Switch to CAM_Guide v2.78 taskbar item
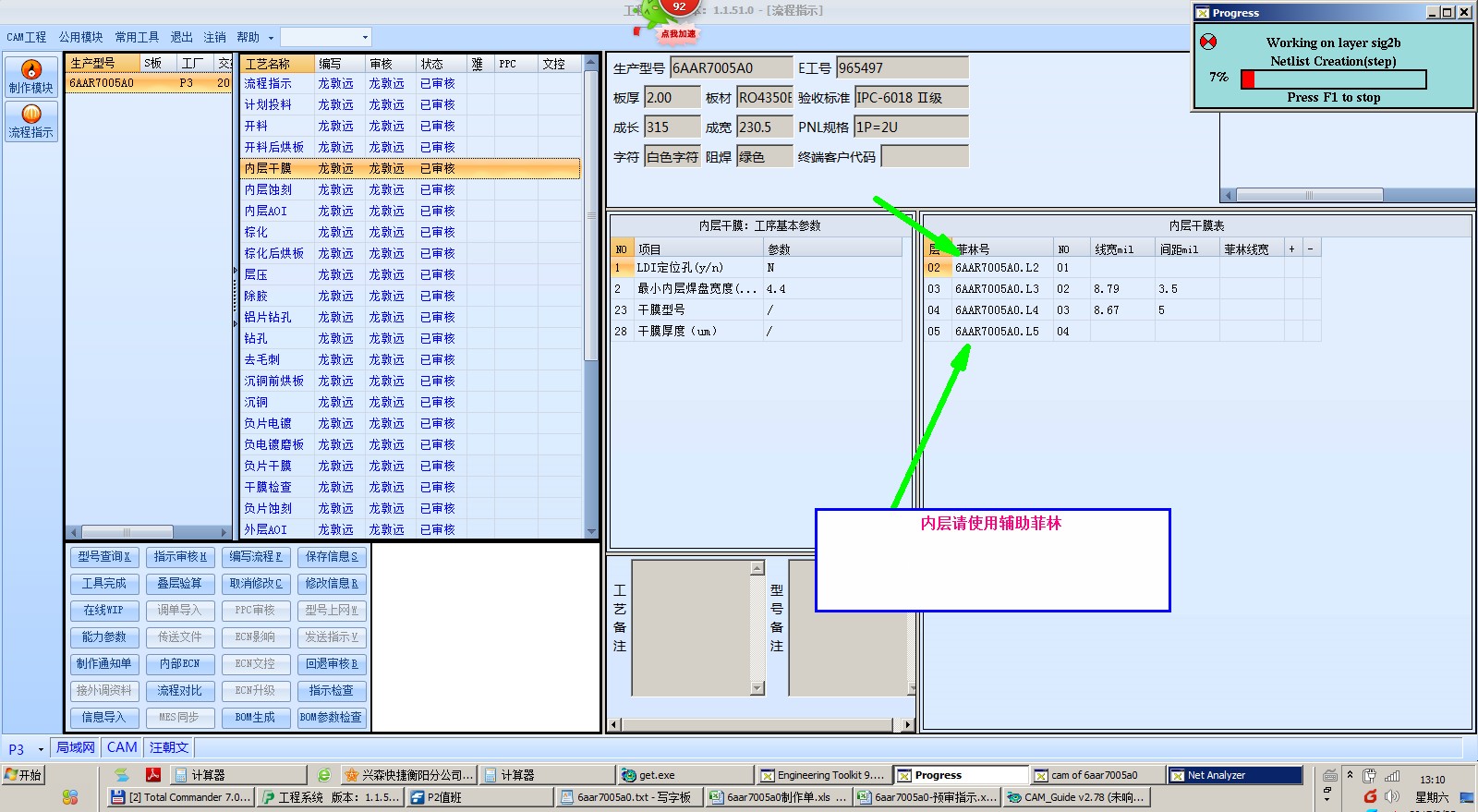The width and height of the screenshot is (1478, 812). [1076, 797]
